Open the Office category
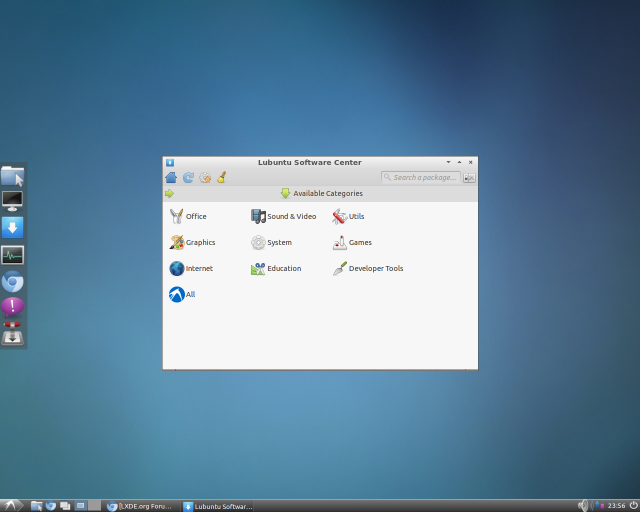The height and width of the screenshot is (512, 640). pos(188,216)
